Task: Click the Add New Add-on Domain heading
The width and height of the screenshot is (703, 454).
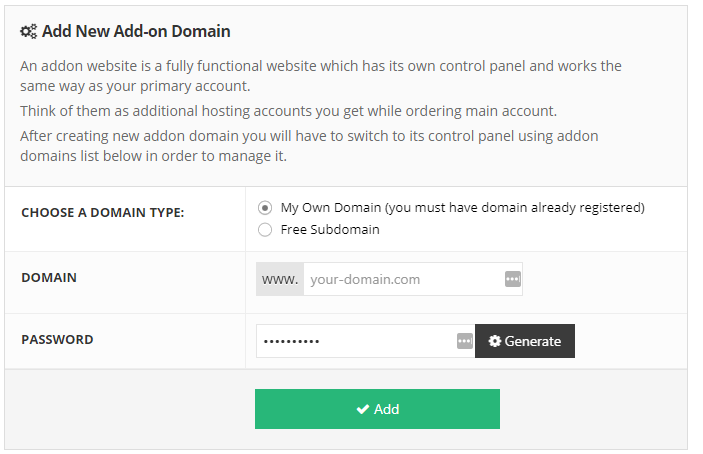Action: [136, 31]
